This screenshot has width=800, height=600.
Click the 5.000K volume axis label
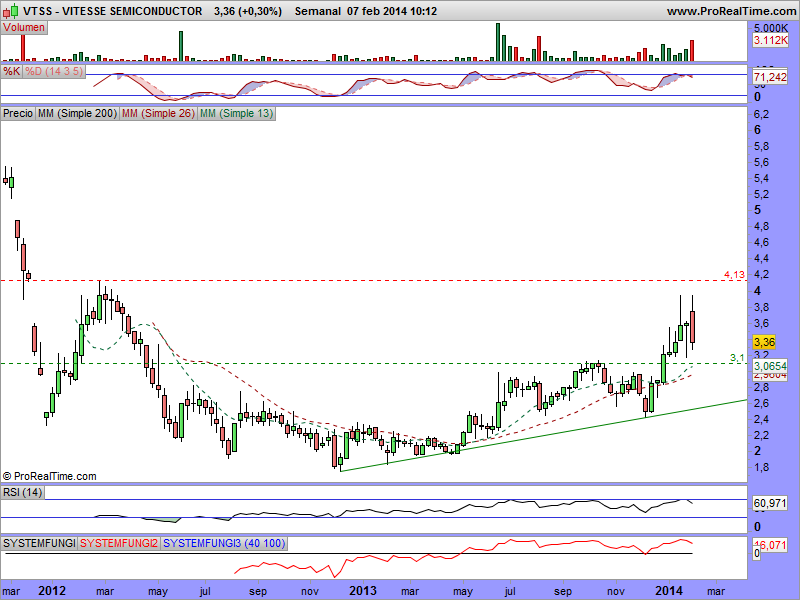[x=771, y=28]
